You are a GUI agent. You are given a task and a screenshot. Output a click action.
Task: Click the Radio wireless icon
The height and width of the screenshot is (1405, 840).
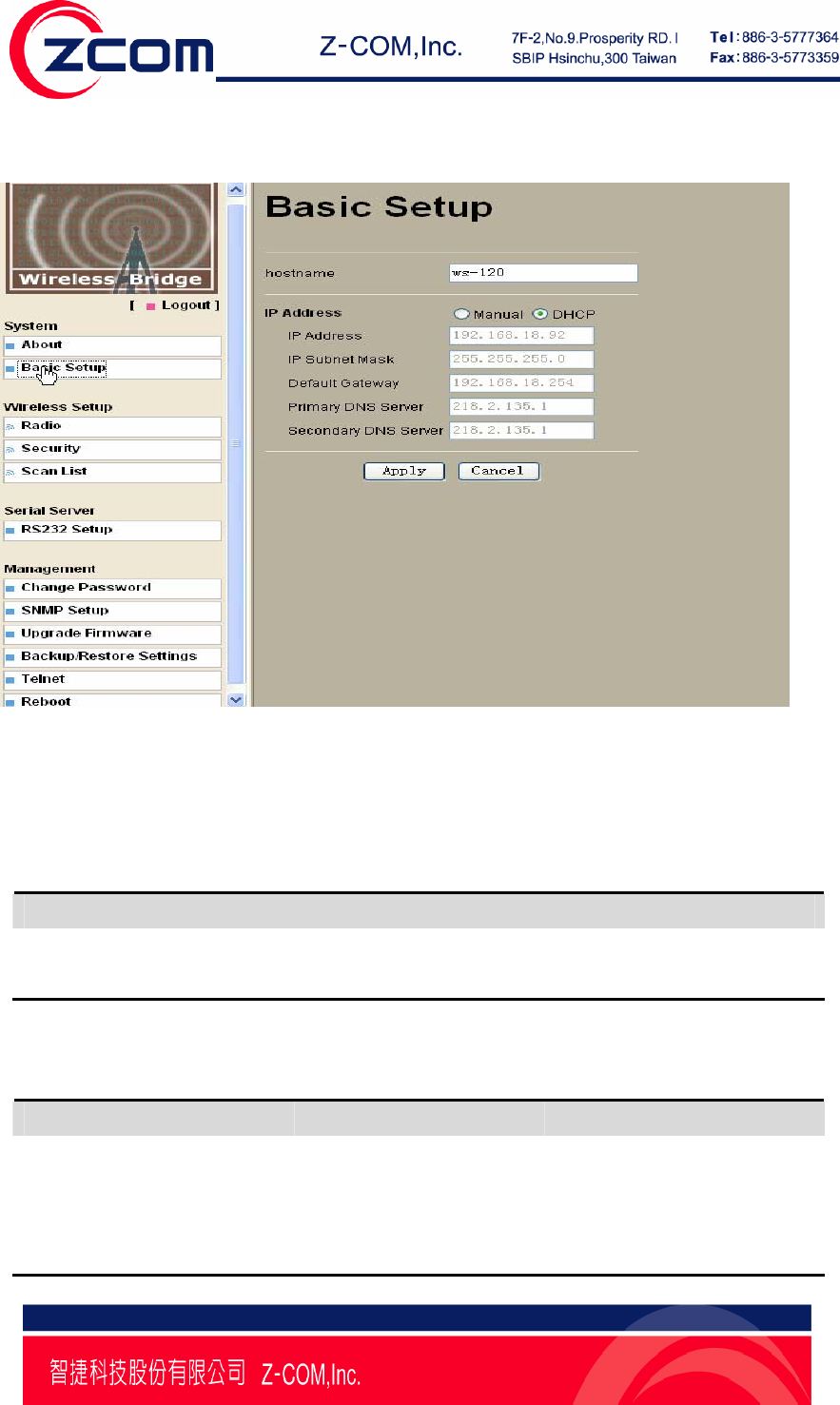coord(10,427)
